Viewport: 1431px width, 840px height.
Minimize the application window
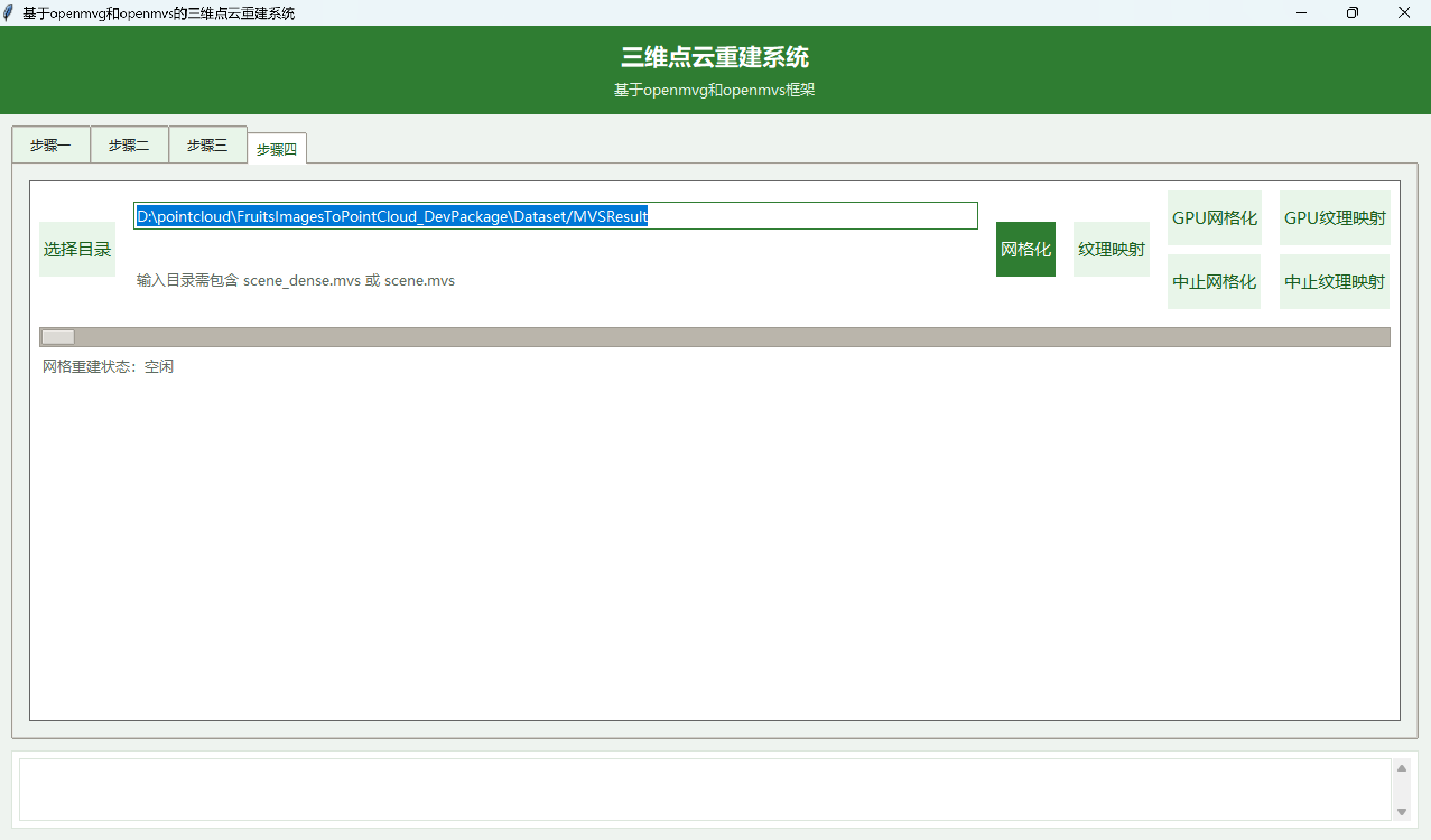click(1301, 12)
